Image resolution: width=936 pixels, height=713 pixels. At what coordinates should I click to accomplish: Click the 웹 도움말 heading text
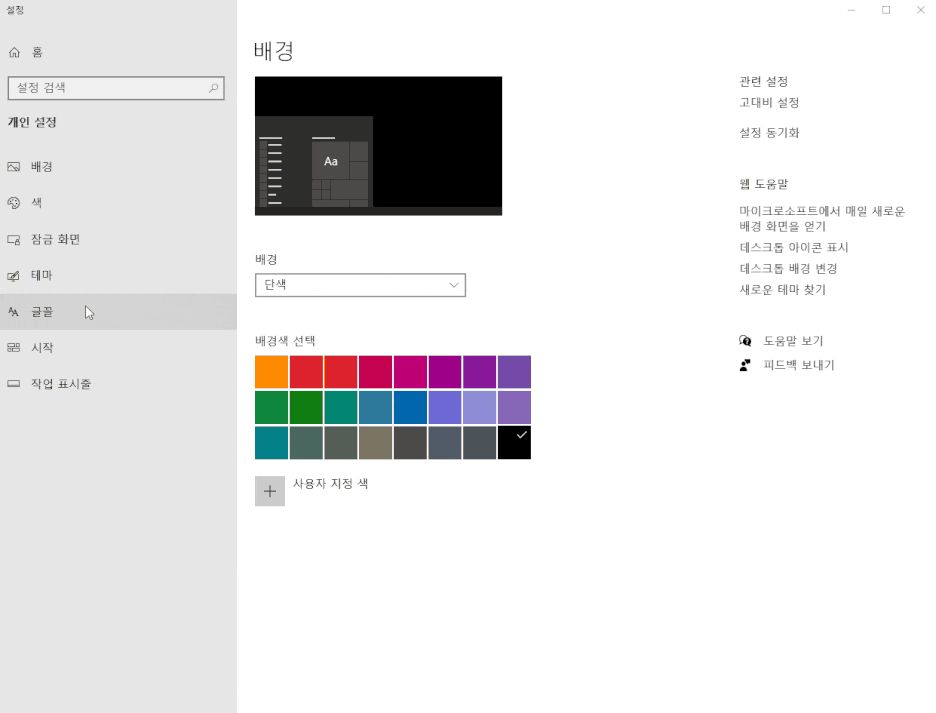(763, 184)
